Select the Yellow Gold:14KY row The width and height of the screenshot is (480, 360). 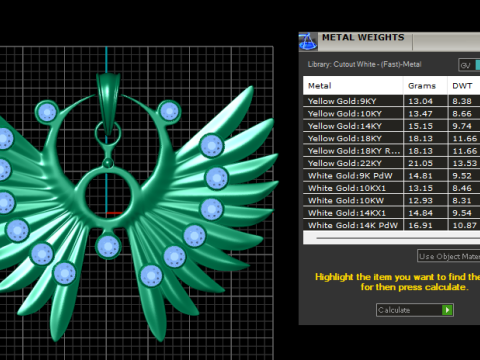tap(392, 126)
